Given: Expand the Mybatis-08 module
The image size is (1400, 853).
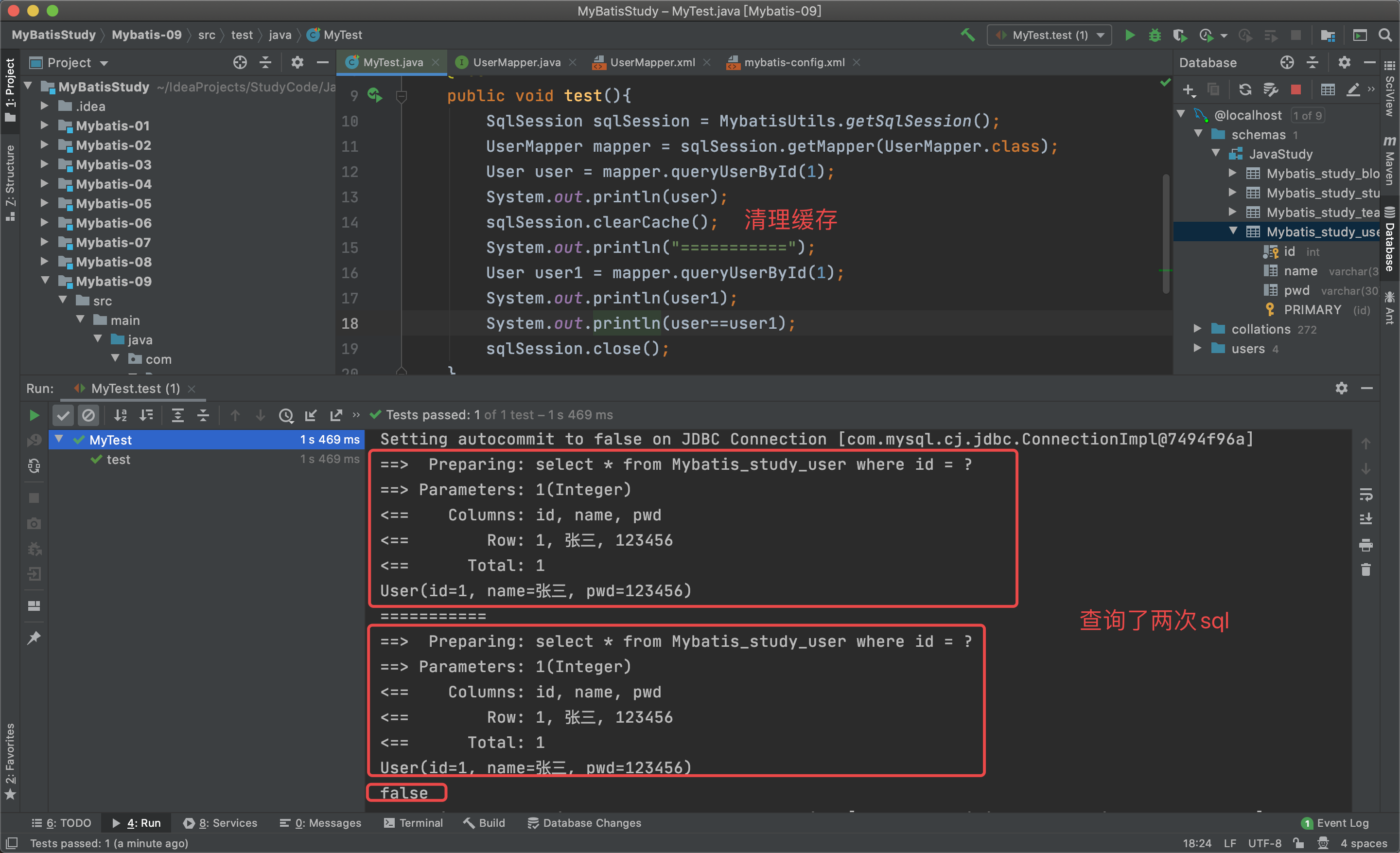Looking at the screenshot, I should [44, 262].
